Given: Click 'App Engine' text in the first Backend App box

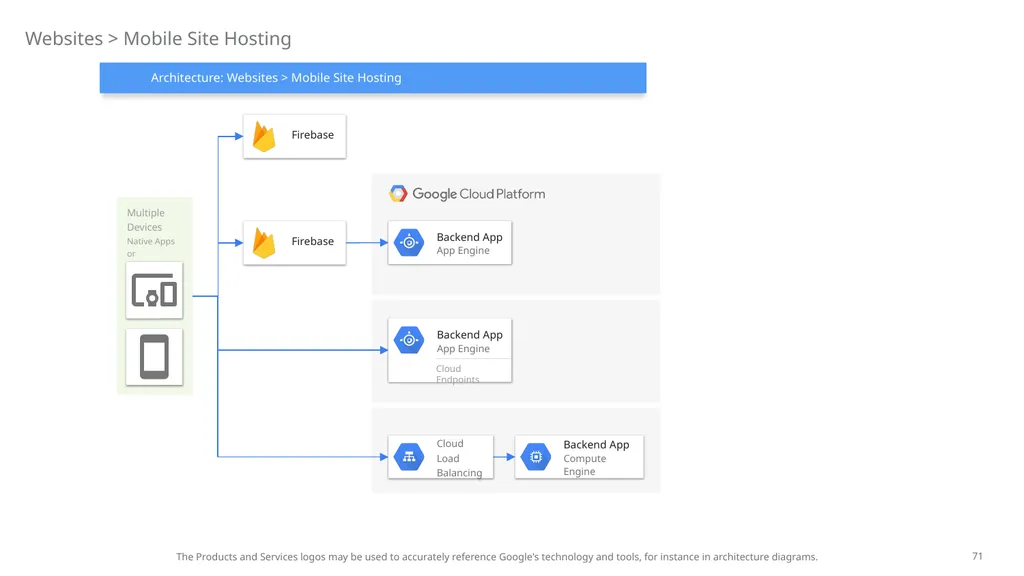Looking at the screenshot, I should pyautogui.click(x=463, y=251).
